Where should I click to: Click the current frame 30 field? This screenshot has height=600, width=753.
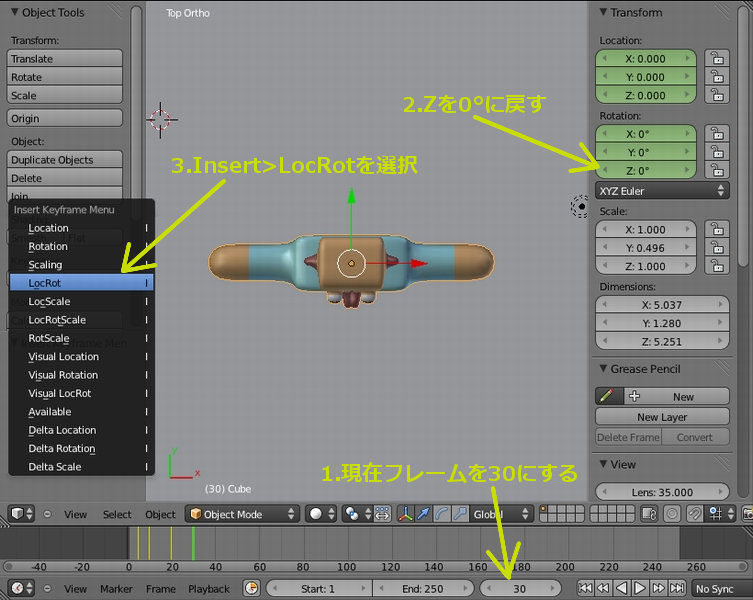coord(520,588)
